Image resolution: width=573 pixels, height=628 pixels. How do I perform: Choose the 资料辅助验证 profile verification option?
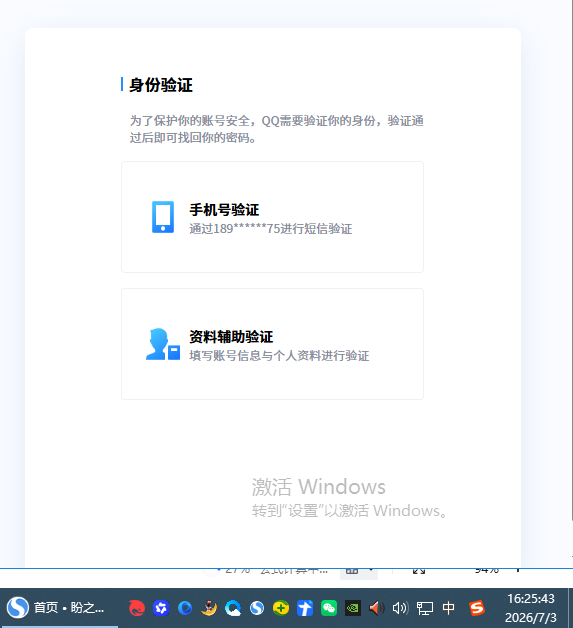272,344
